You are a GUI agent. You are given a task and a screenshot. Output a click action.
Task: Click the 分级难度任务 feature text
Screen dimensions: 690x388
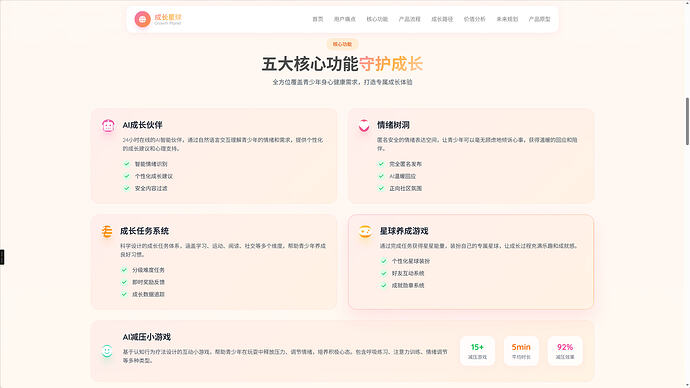[x=148, y=270]
